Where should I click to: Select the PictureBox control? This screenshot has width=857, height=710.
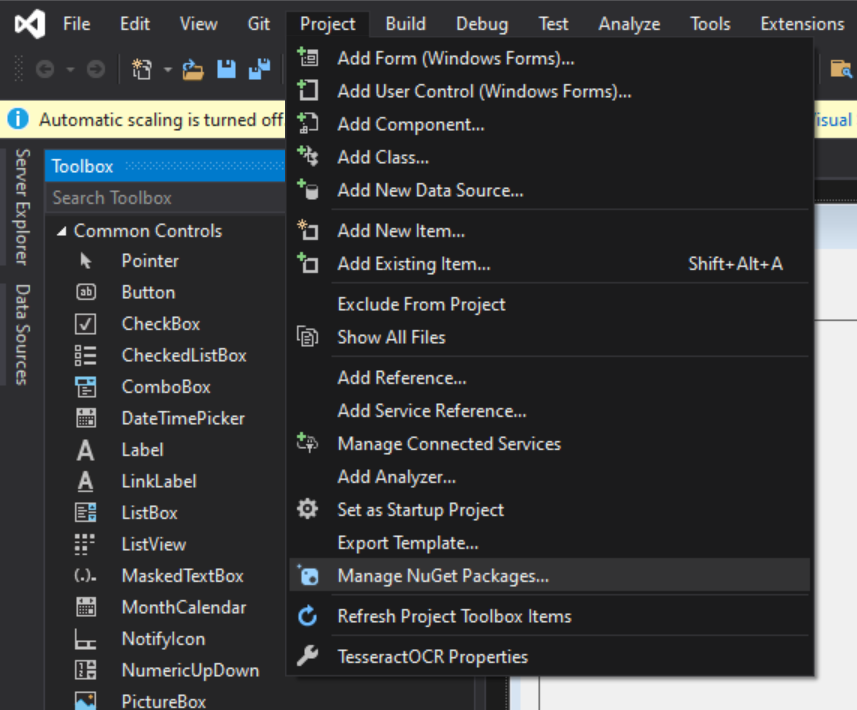(x=165, y=700)
